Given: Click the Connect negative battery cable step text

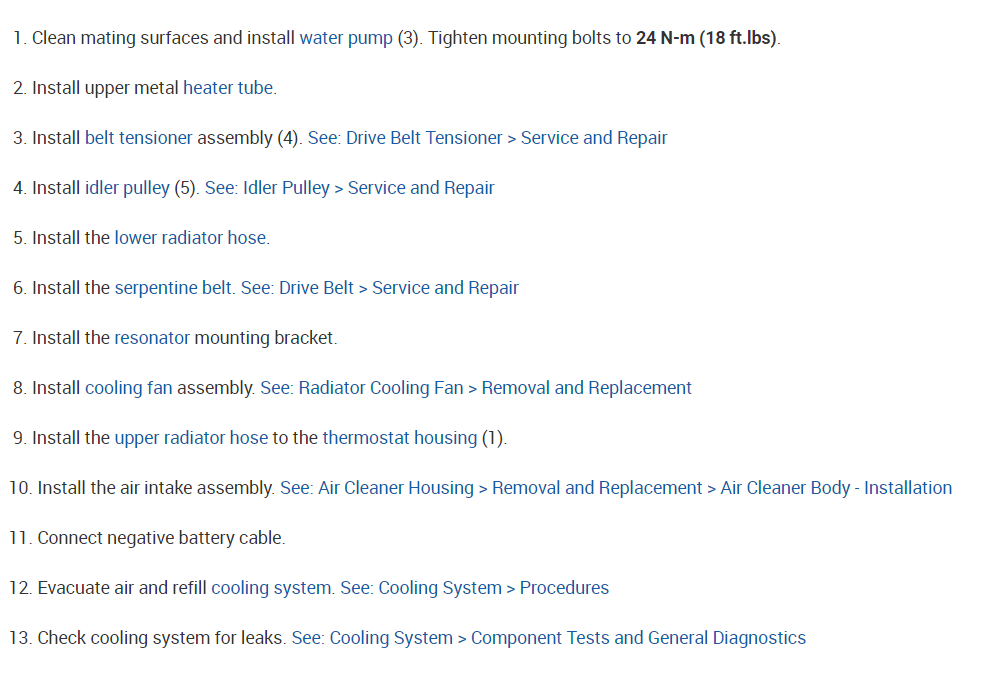Looking at the screenshot, I should (x=161, y=538).
